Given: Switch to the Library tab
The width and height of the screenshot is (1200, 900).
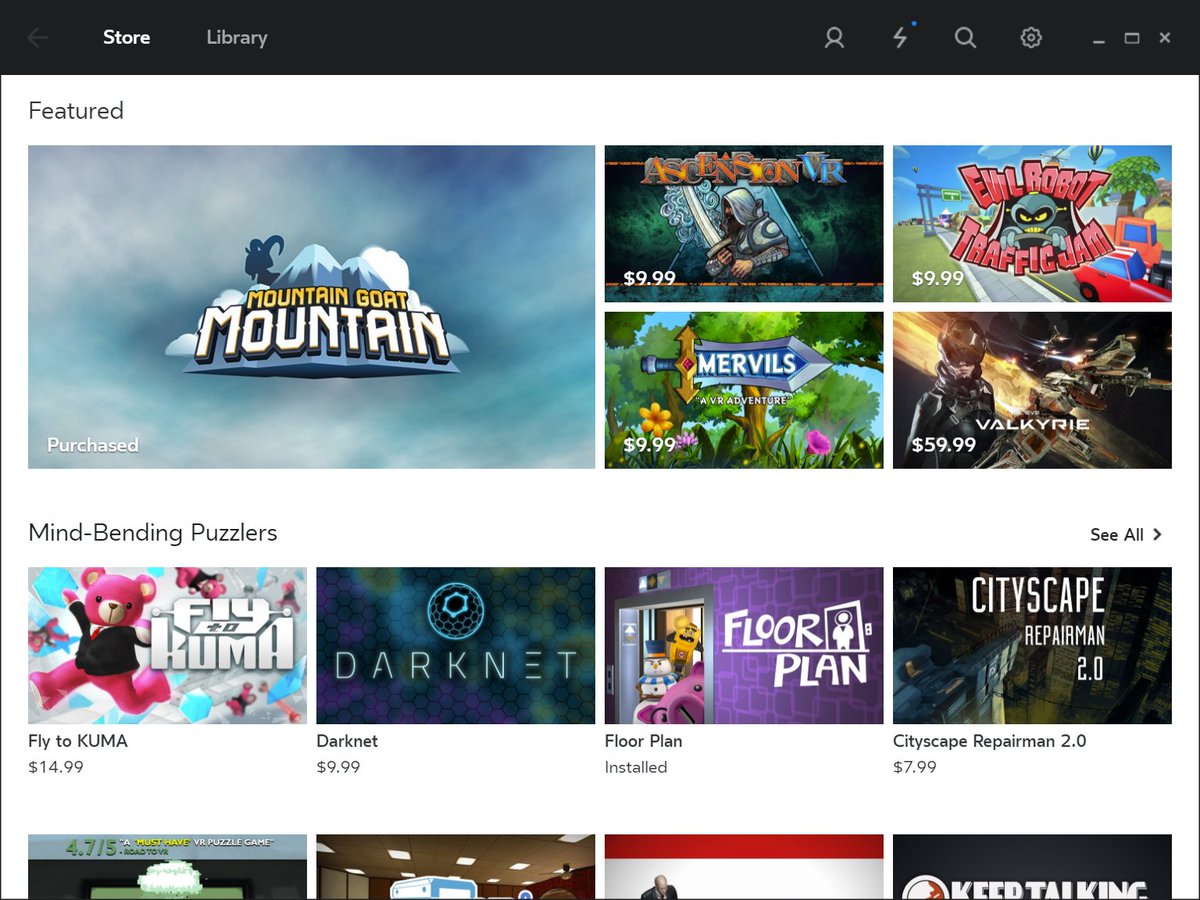Looking at the screenshot, I should (x=236, y=37).
